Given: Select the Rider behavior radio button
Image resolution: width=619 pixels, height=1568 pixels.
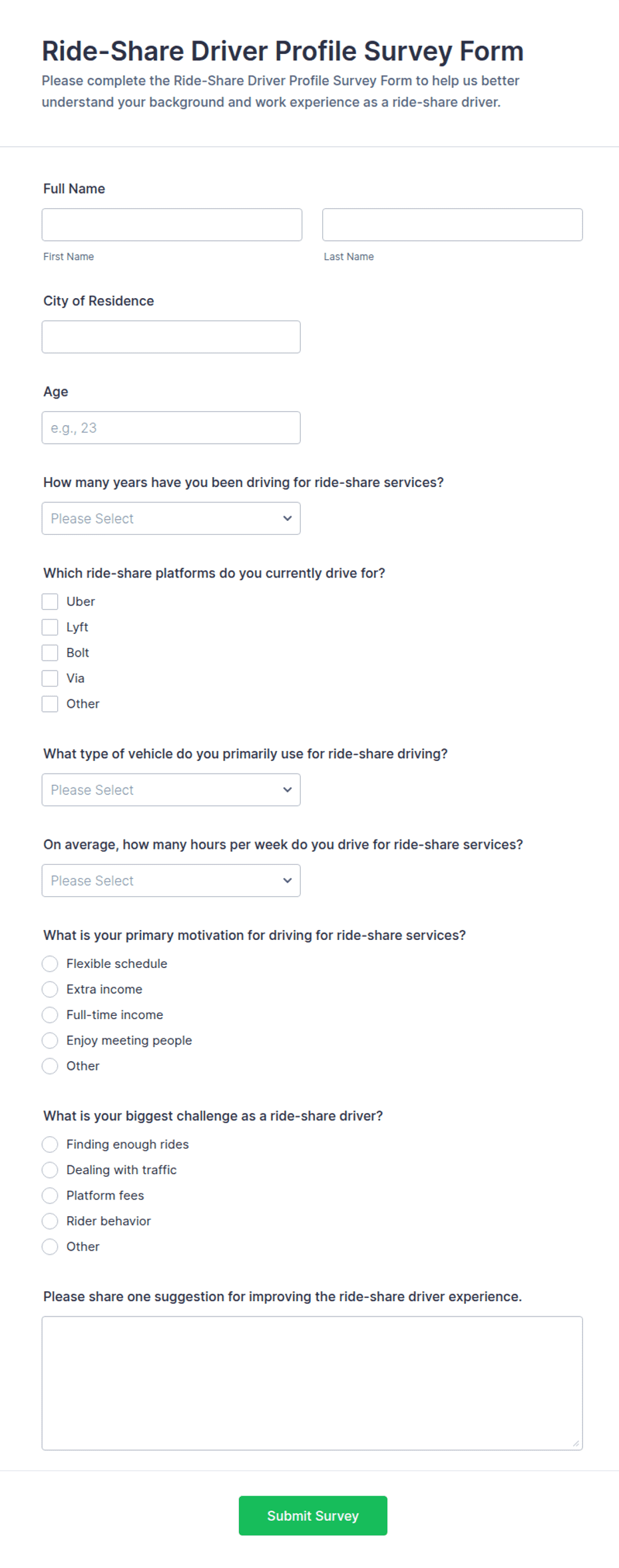Looking at the screenshot, I should [50, 1221].
